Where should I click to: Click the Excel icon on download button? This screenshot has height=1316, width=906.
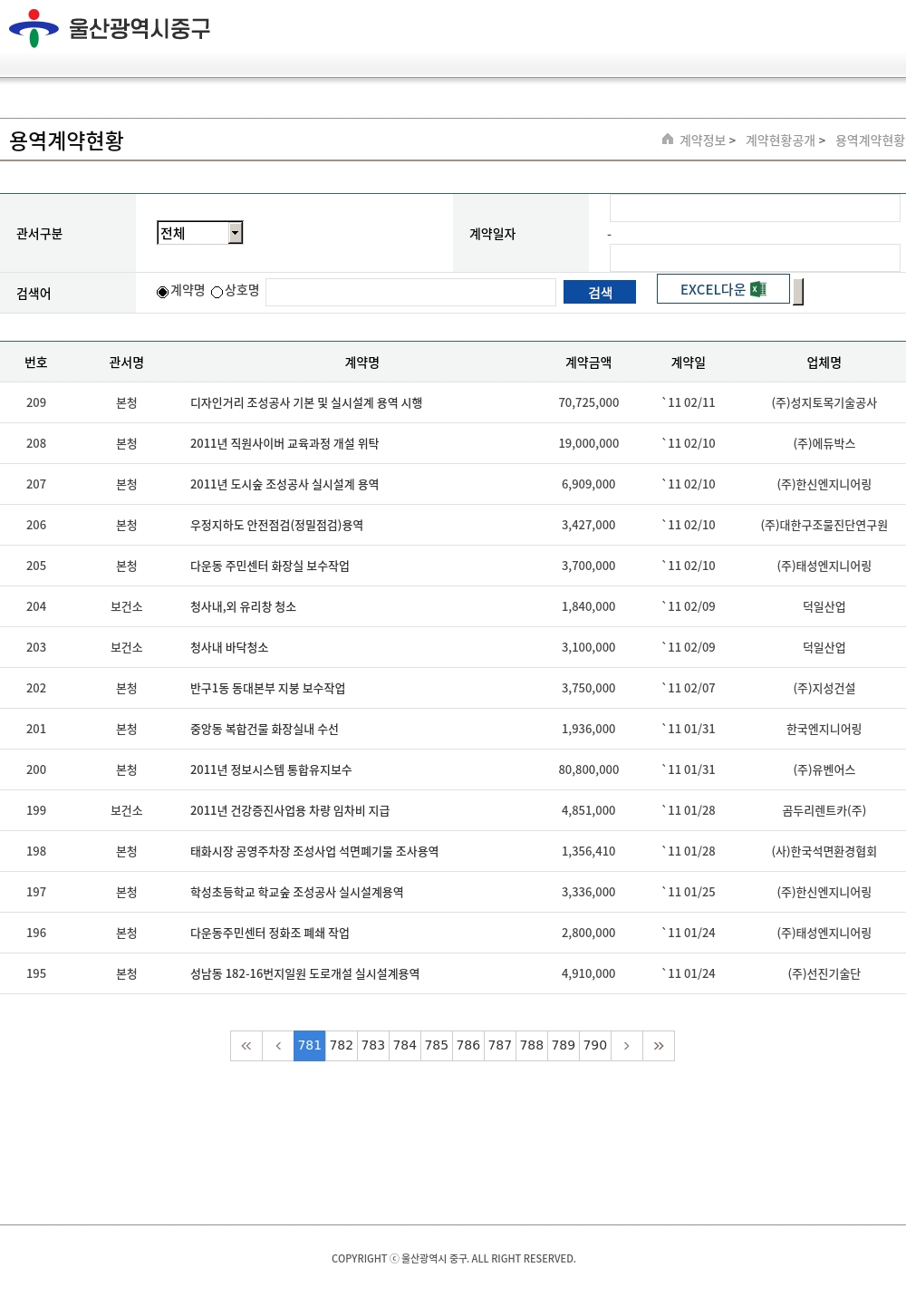pos(758,289)
